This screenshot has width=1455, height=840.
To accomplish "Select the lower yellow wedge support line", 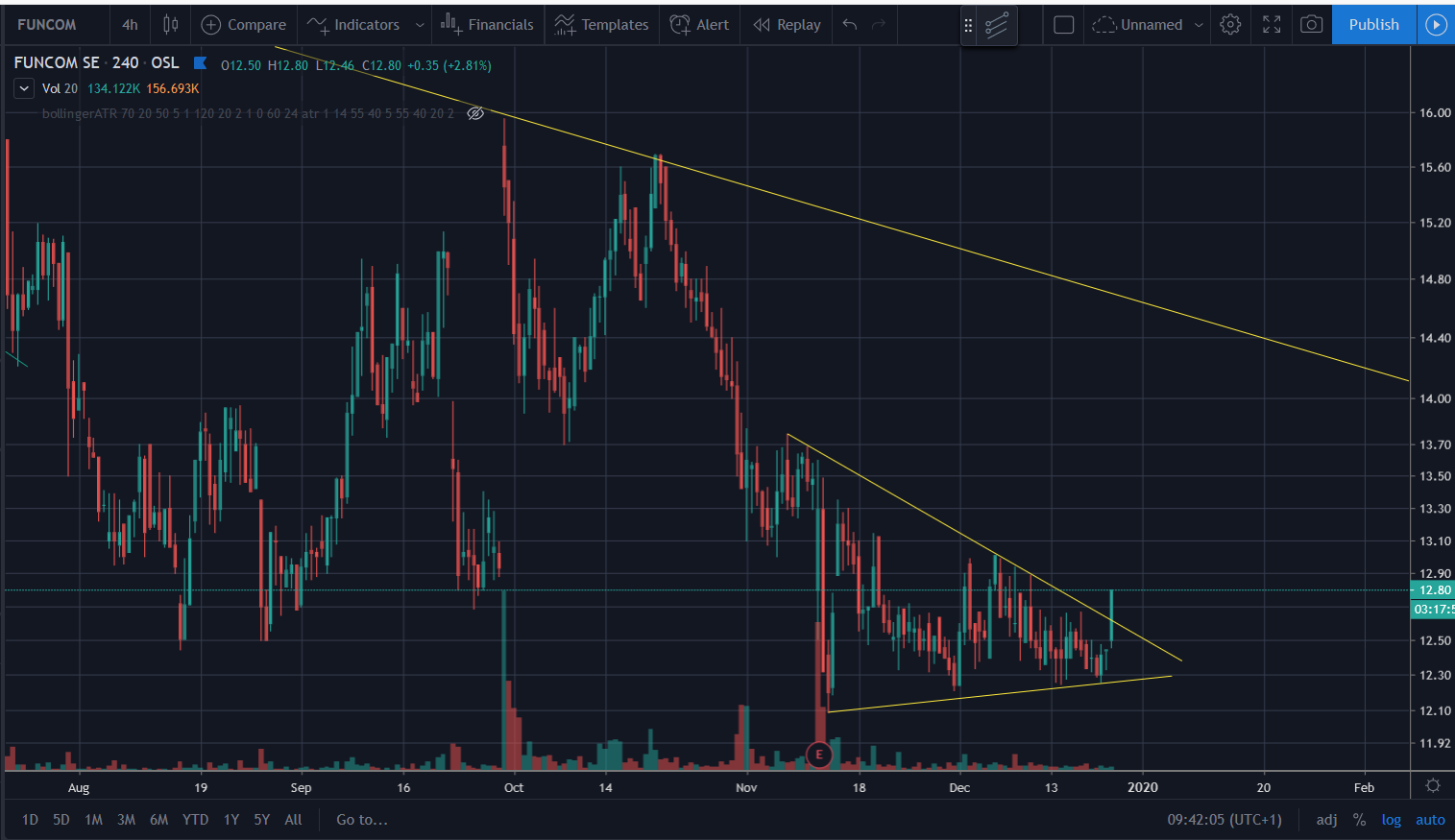I will pyautogui.click(x=999, y=694).
